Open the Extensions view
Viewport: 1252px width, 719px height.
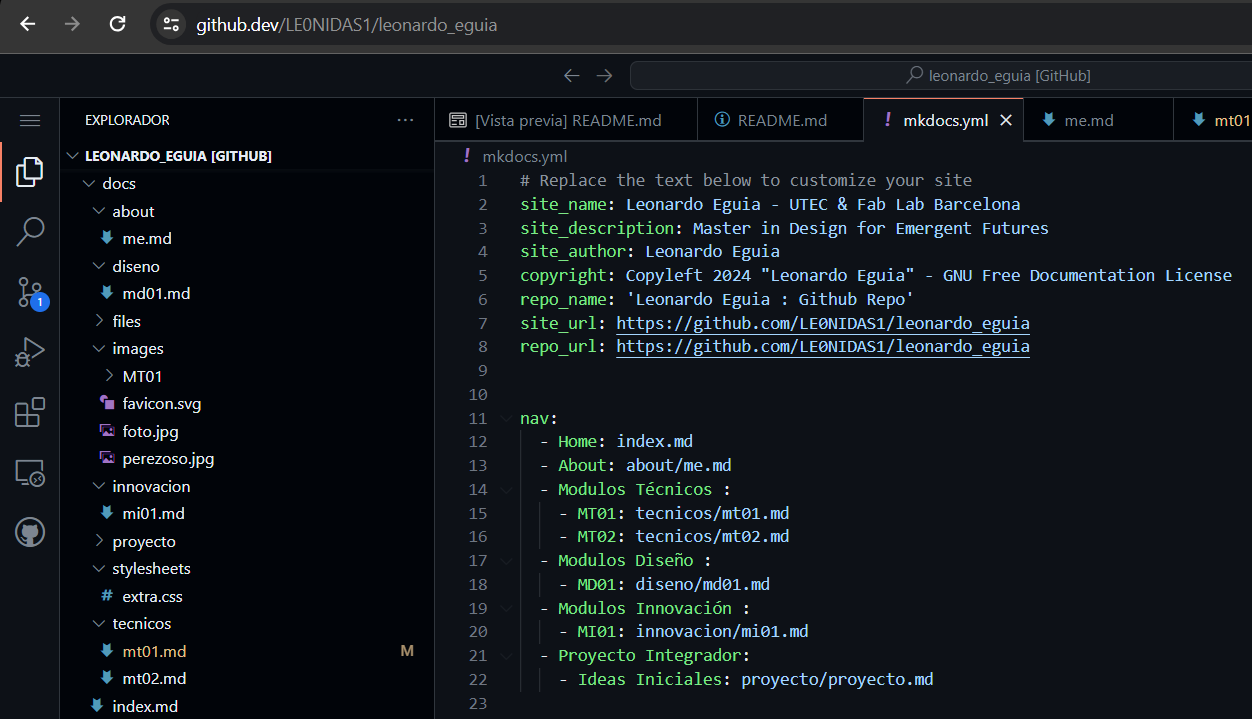coord(30,412)
